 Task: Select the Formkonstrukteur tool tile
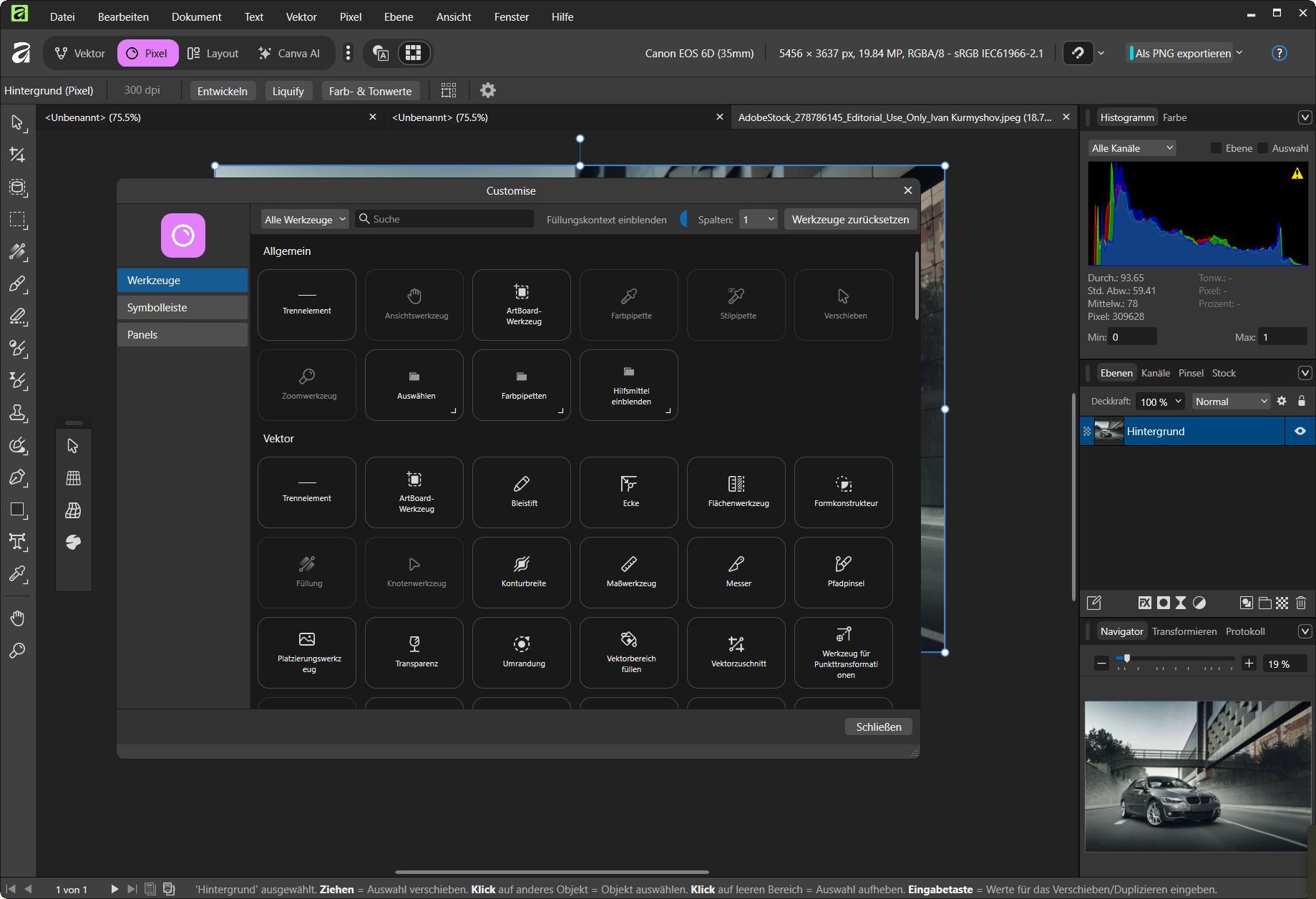click(x=844, y=492)
